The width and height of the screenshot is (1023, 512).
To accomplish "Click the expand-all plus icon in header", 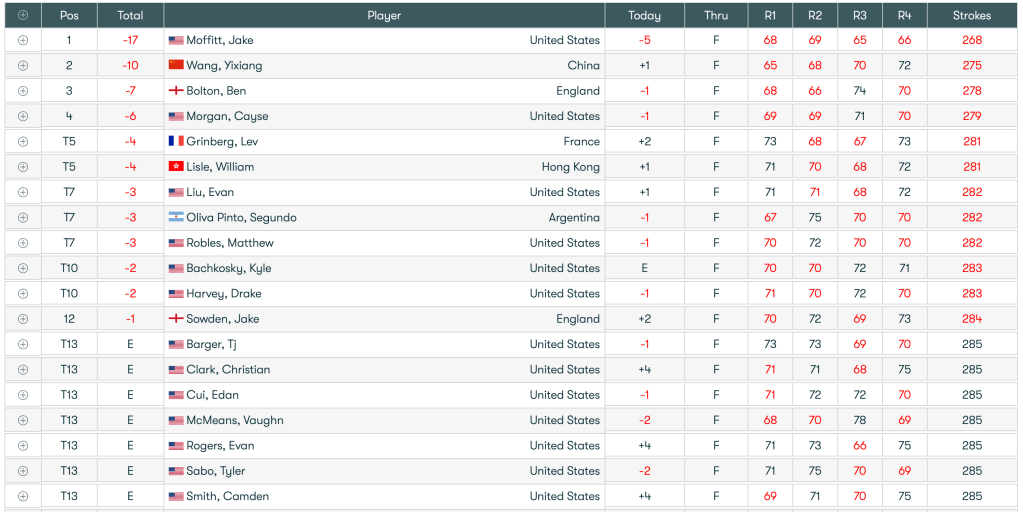I will [x=23, y=15].
